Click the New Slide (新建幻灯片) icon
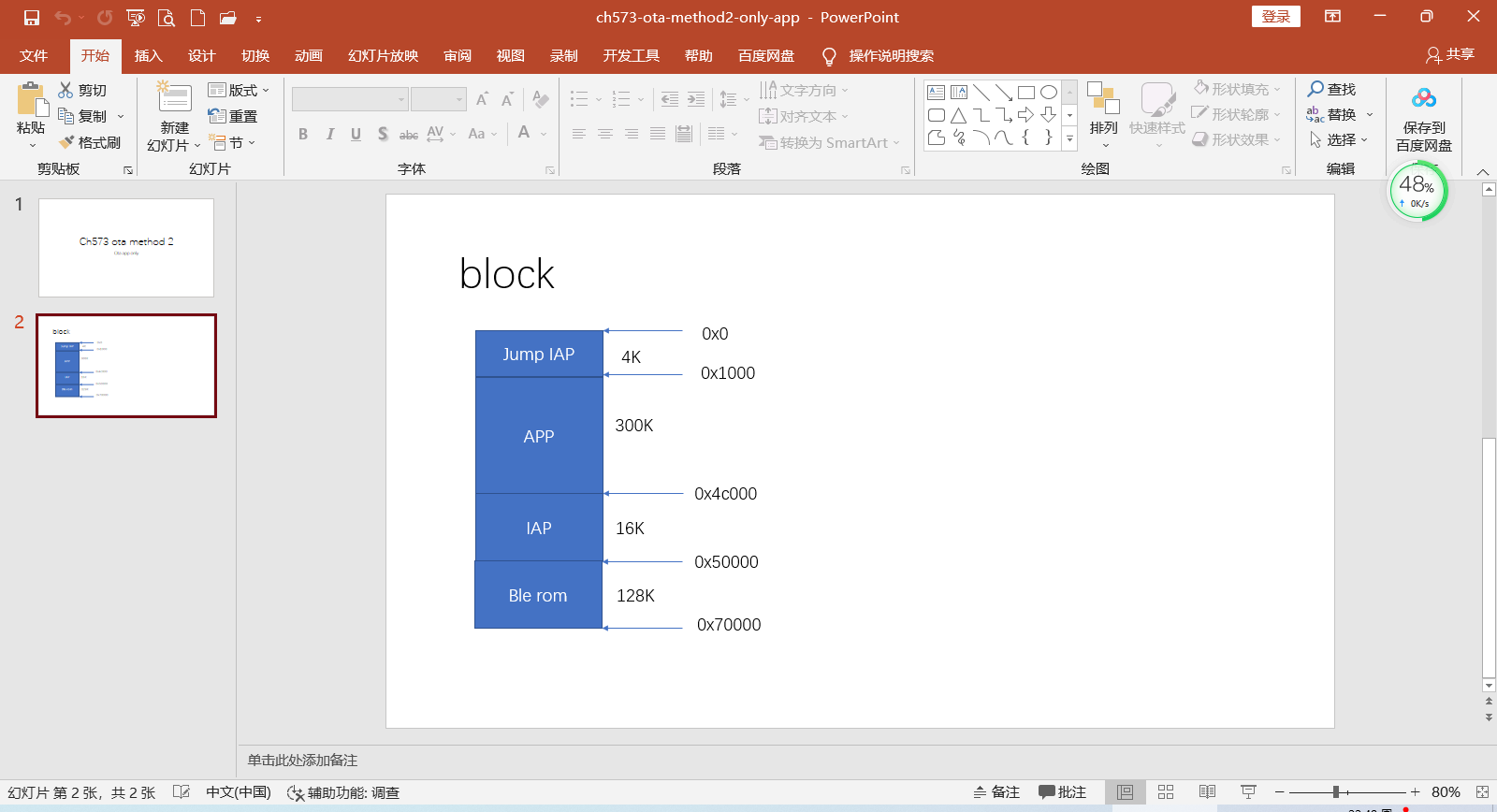The height and width of the screenshot is (812, 1497). (174, 97)
